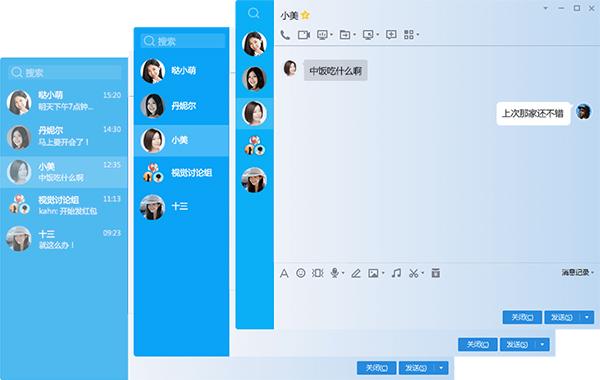Open the 秘小萌 conversation timed 15:20

pos(64,102)
